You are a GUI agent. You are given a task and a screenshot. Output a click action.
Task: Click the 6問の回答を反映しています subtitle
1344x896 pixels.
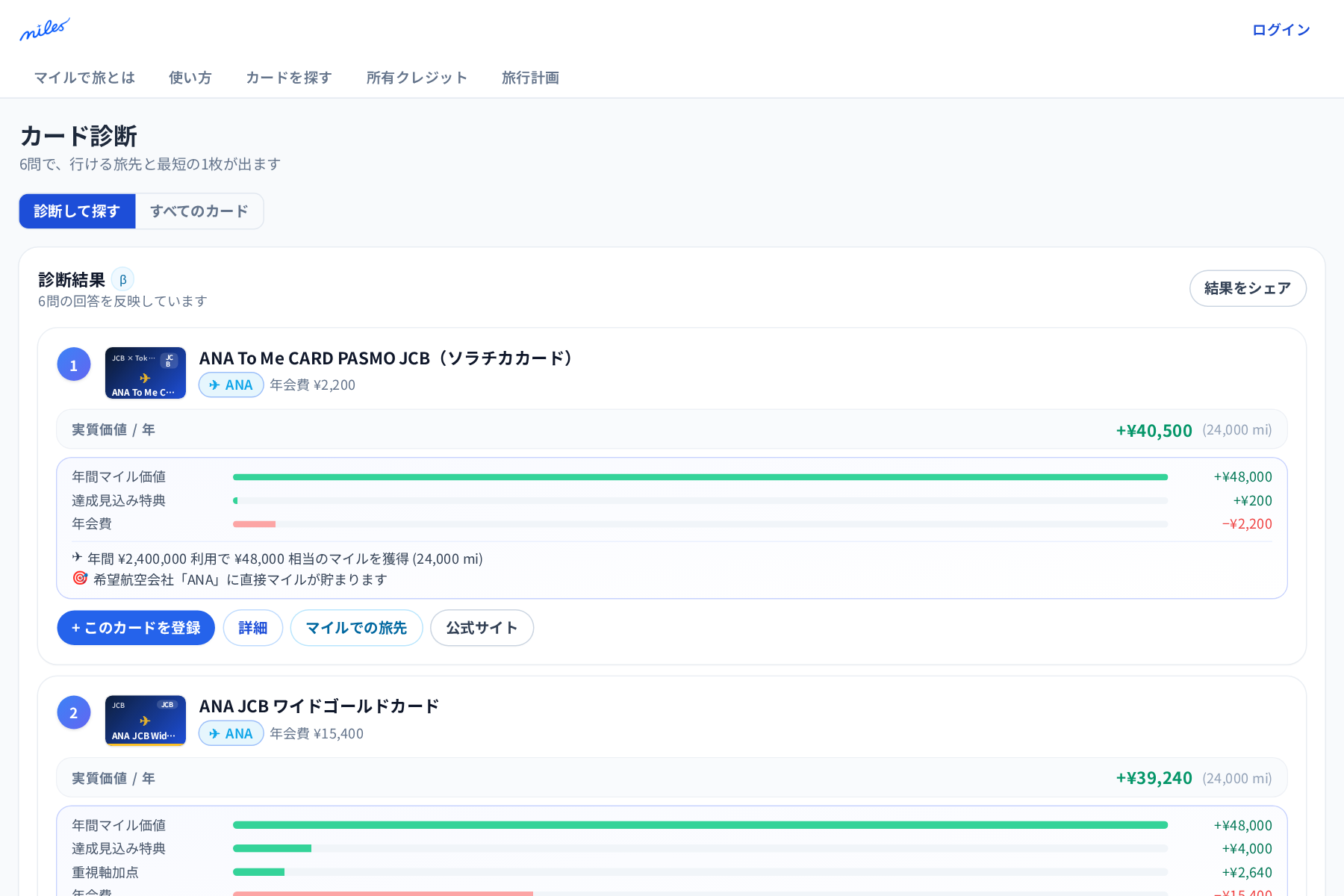pos(122,301)
